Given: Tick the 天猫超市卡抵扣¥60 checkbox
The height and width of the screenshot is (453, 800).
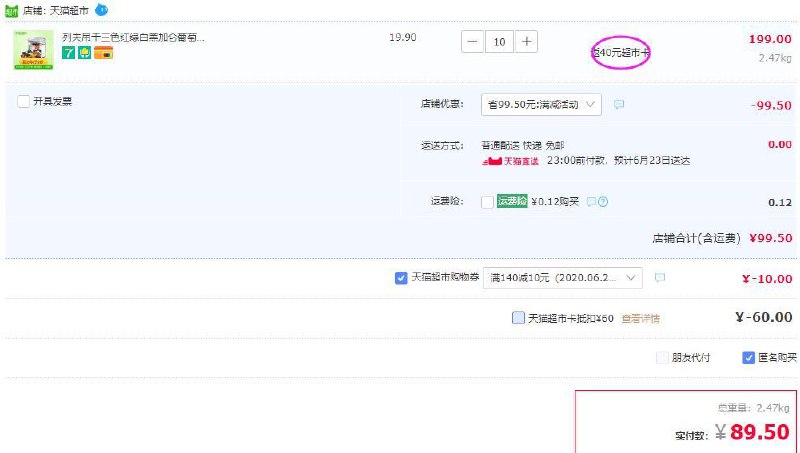Looking at the screenshot, I should pyautogui.click(x=518, y=318).
